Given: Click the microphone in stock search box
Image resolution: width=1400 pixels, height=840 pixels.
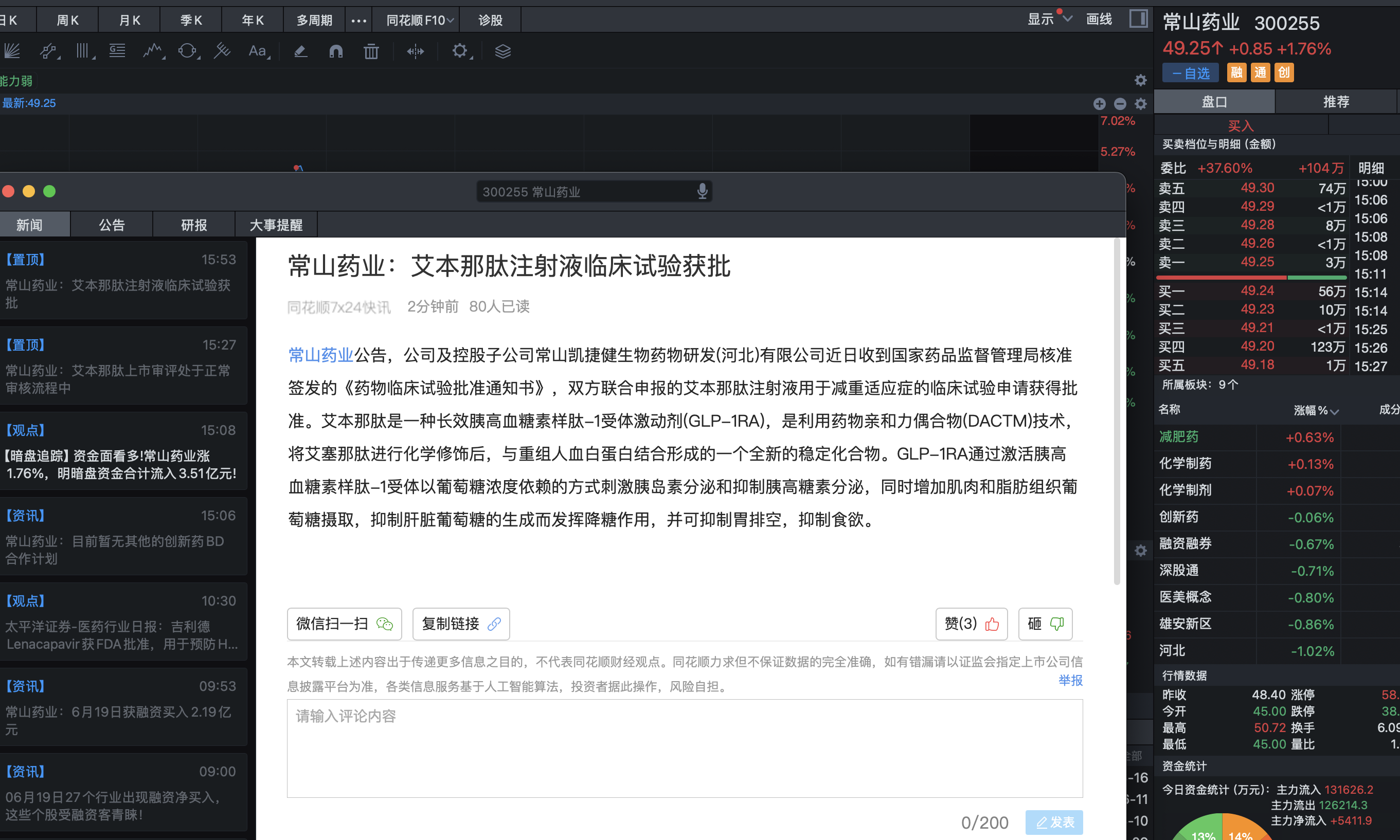Looking at the screenshot, I should point(702,191).
